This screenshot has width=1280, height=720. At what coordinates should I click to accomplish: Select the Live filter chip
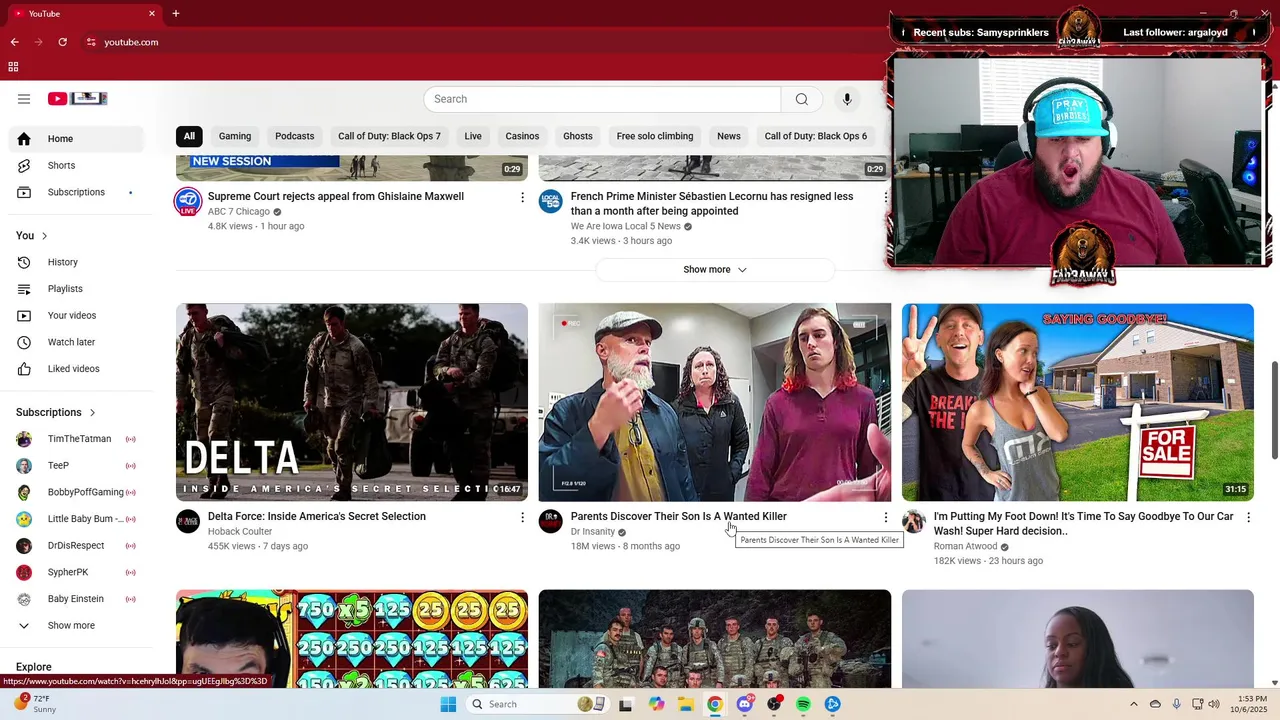(x=473, y=136)
